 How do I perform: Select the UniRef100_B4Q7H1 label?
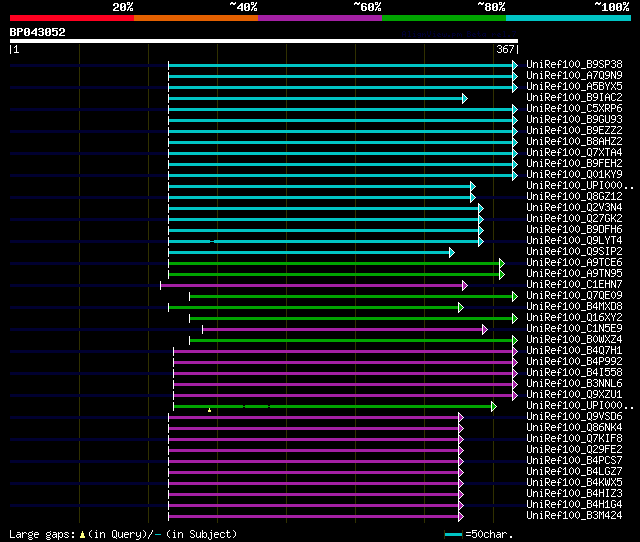point(574,351)
